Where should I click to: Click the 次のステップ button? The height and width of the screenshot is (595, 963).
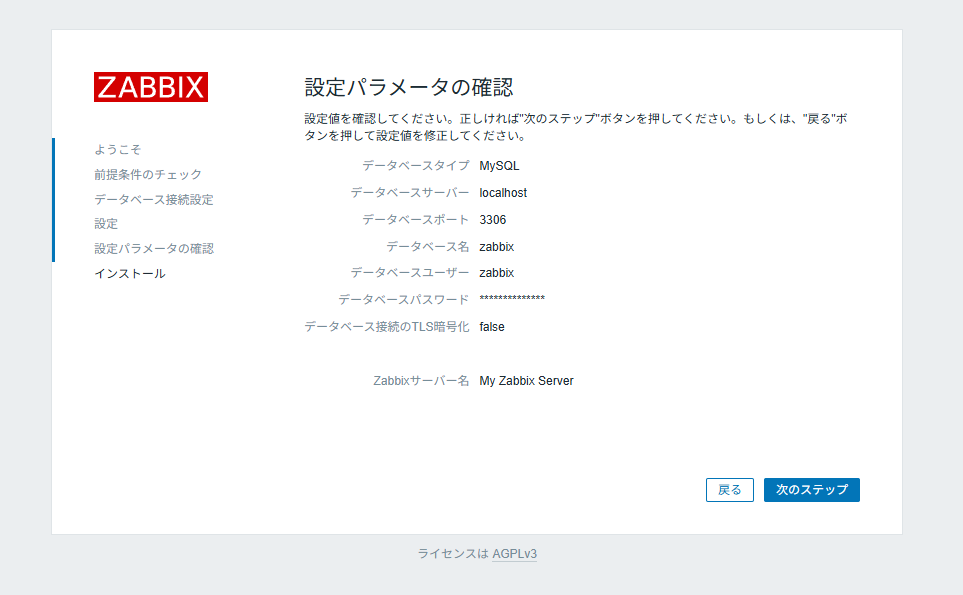tap(811, 490)
